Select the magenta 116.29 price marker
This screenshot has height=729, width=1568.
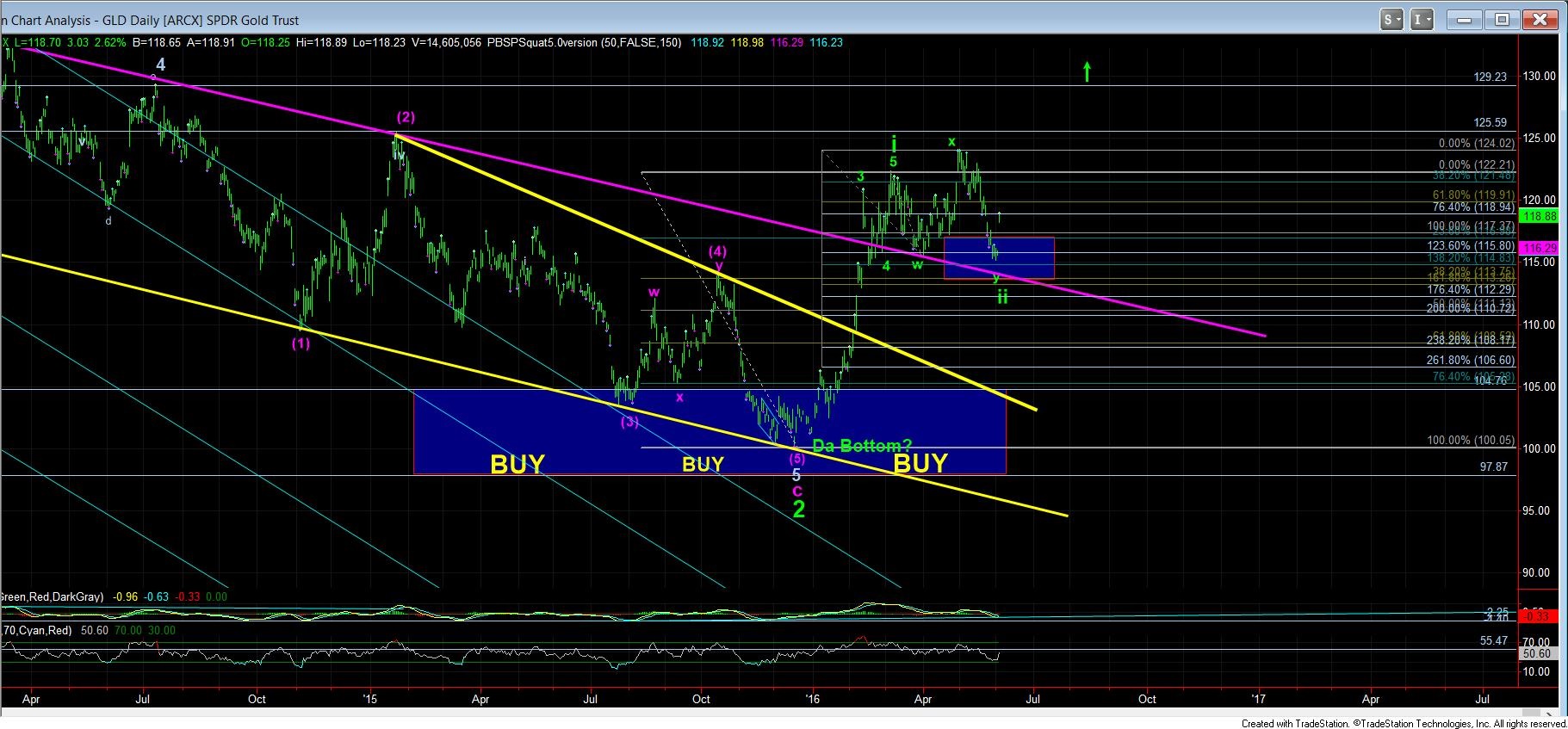(x=1540, y=248)
